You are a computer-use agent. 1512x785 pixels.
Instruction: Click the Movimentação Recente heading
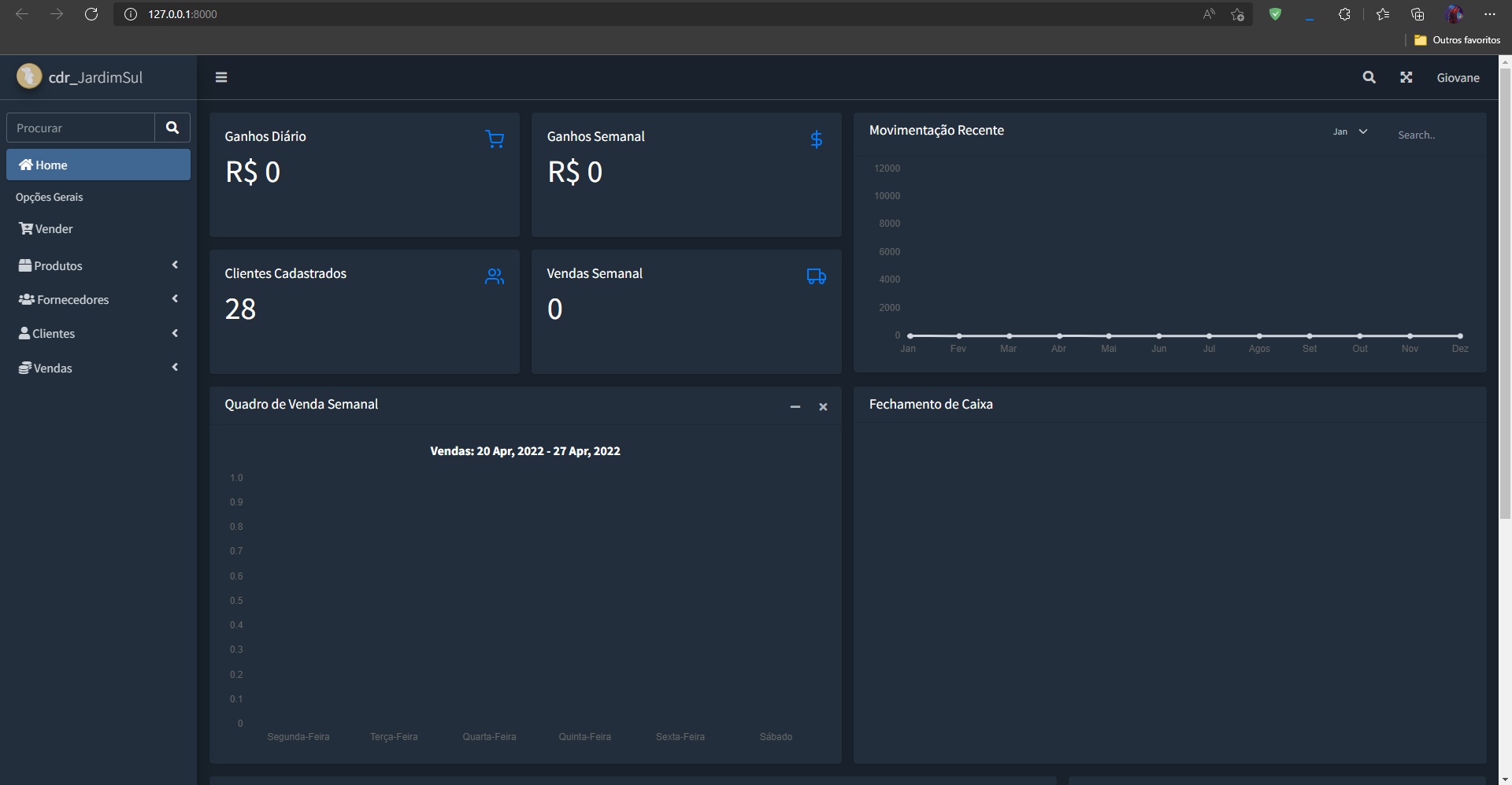936,130
